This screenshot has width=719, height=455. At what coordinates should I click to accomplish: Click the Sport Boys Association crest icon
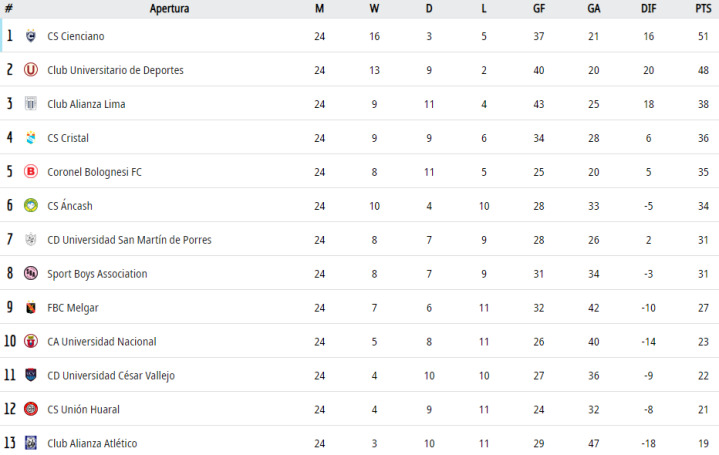click(x=31, y=274)
